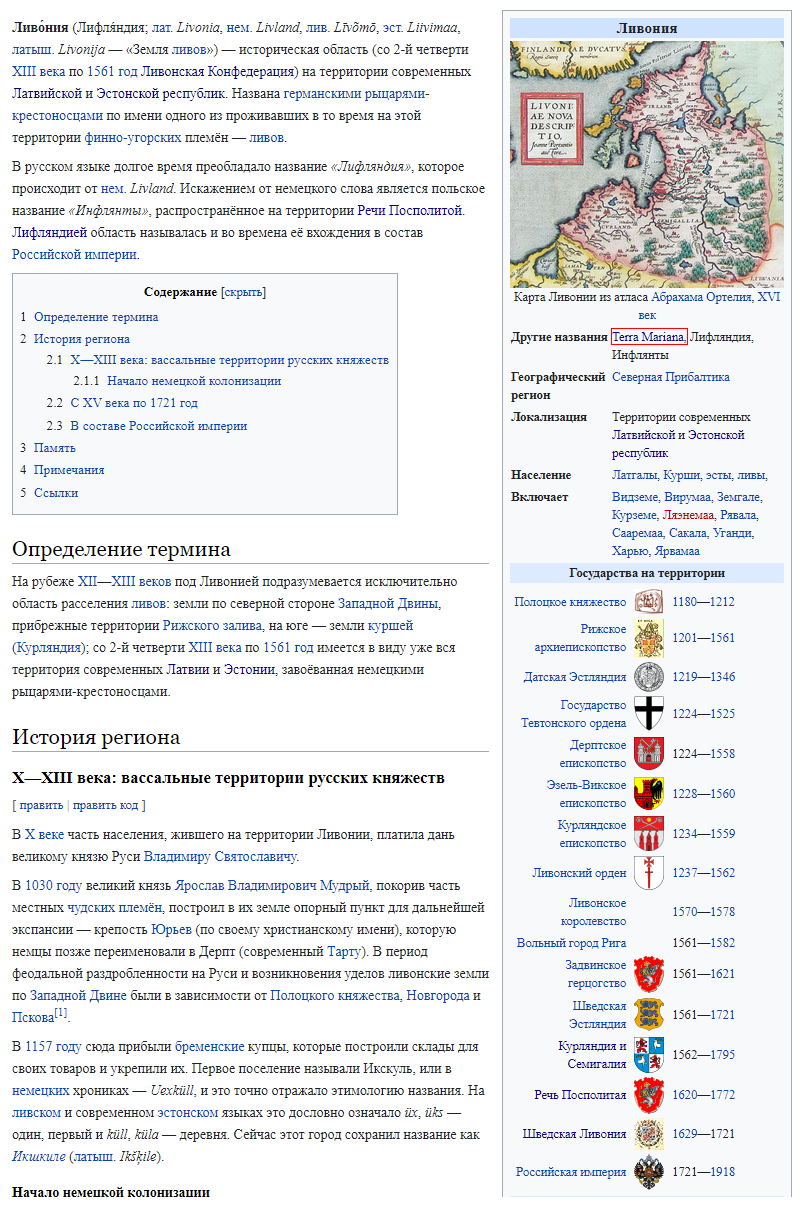Open the 'Видземе' link in infobox
The height and width of the screenshot is (1210, 800).
click(x=635, y=497)
